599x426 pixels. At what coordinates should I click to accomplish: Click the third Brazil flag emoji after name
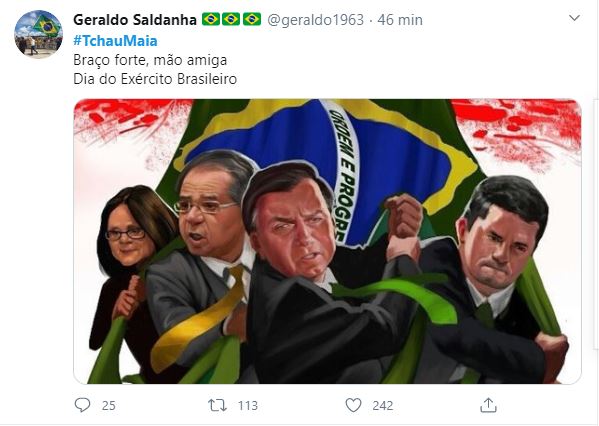(252, 19)
